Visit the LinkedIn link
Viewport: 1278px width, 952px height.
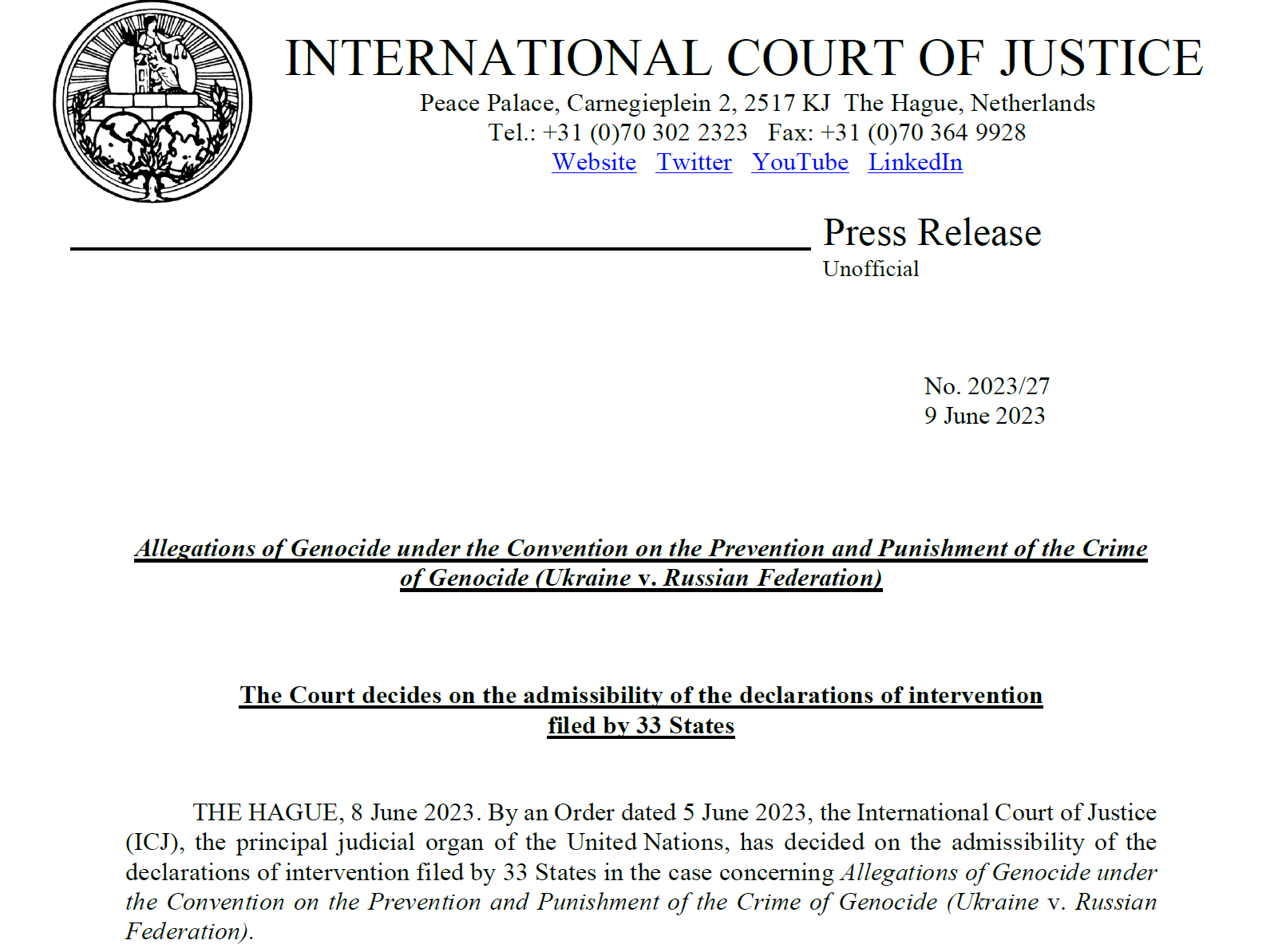click(915, 162)
